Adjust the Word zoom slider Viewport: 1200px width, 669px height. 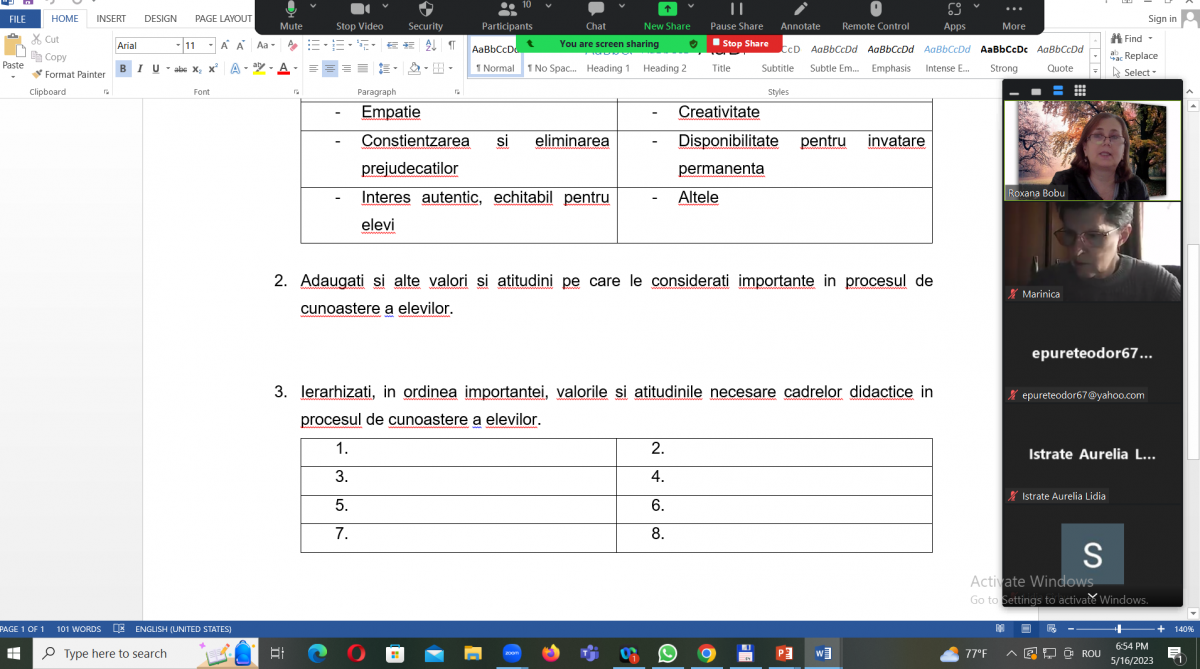click(x=1118, y=629)
